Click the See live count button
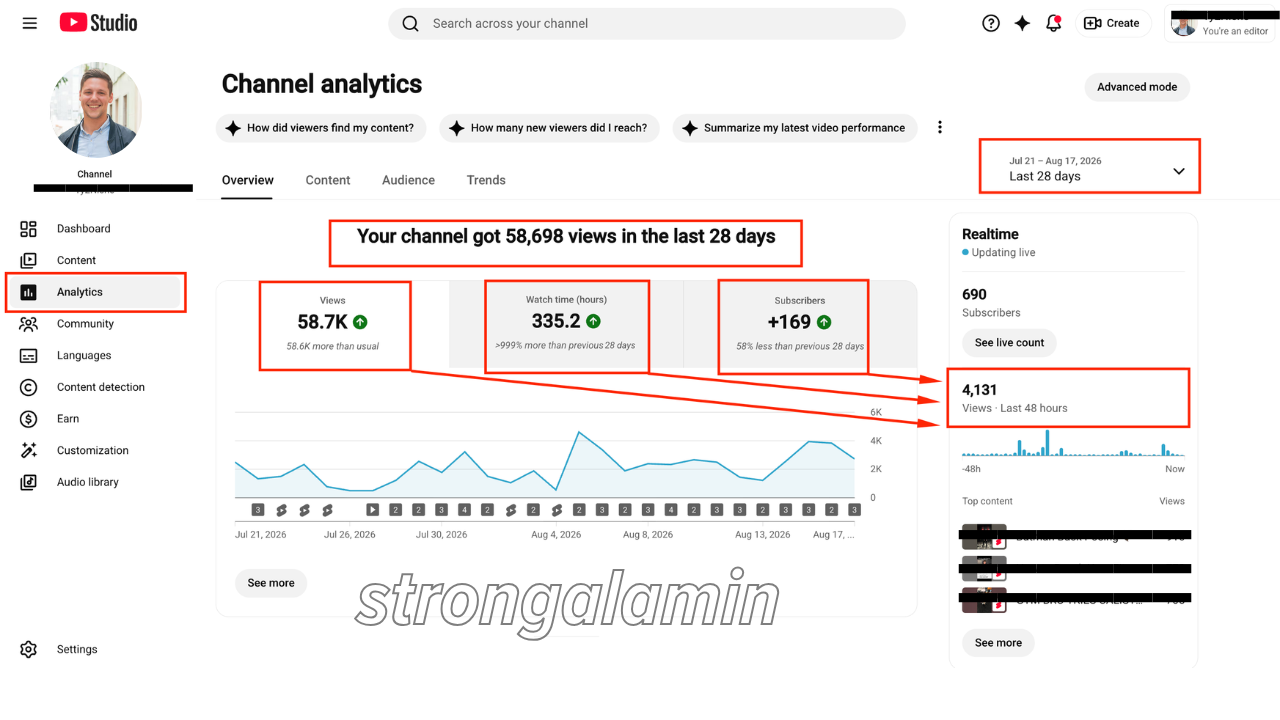 [x=1009, y=342]
